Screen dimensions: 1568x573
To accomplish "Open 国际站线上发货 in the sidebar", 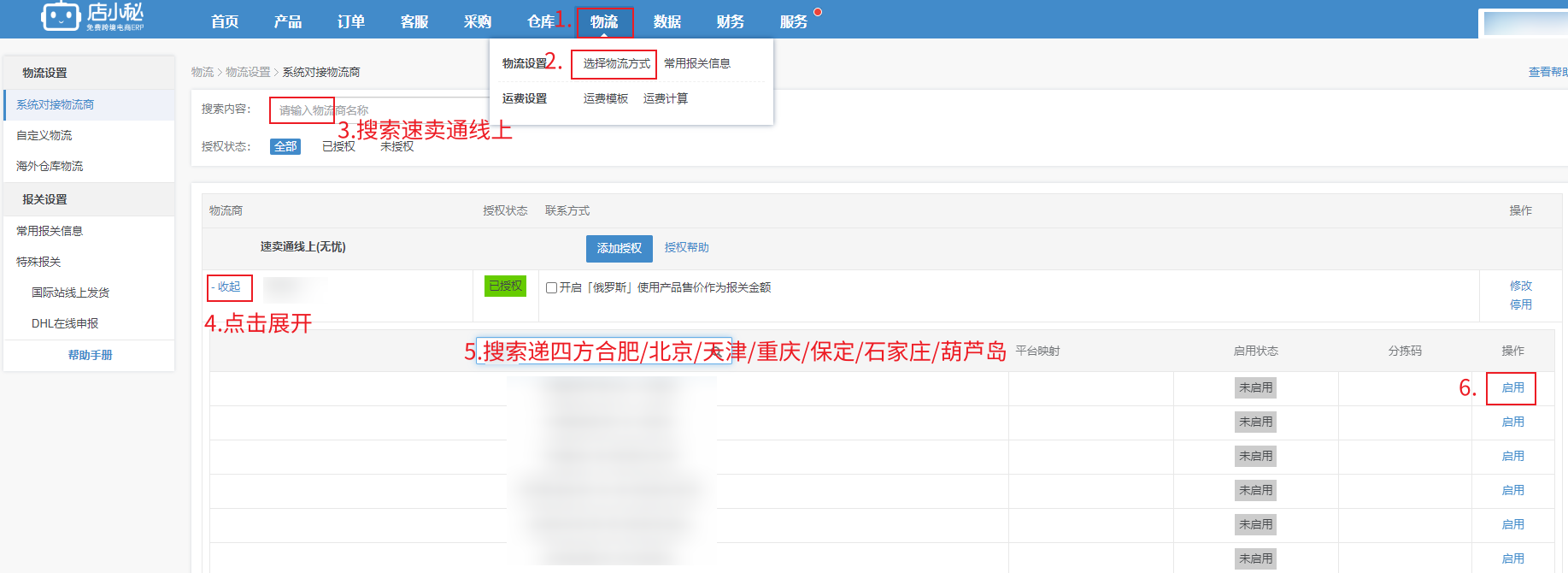I will point(71,292).
